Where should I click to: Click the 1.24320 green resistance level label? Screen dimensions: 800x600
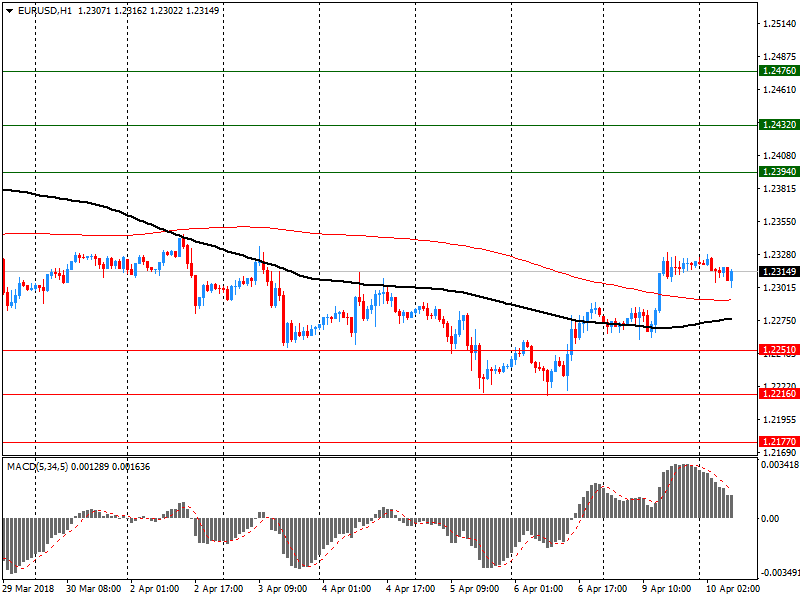[x=779, y=124]
